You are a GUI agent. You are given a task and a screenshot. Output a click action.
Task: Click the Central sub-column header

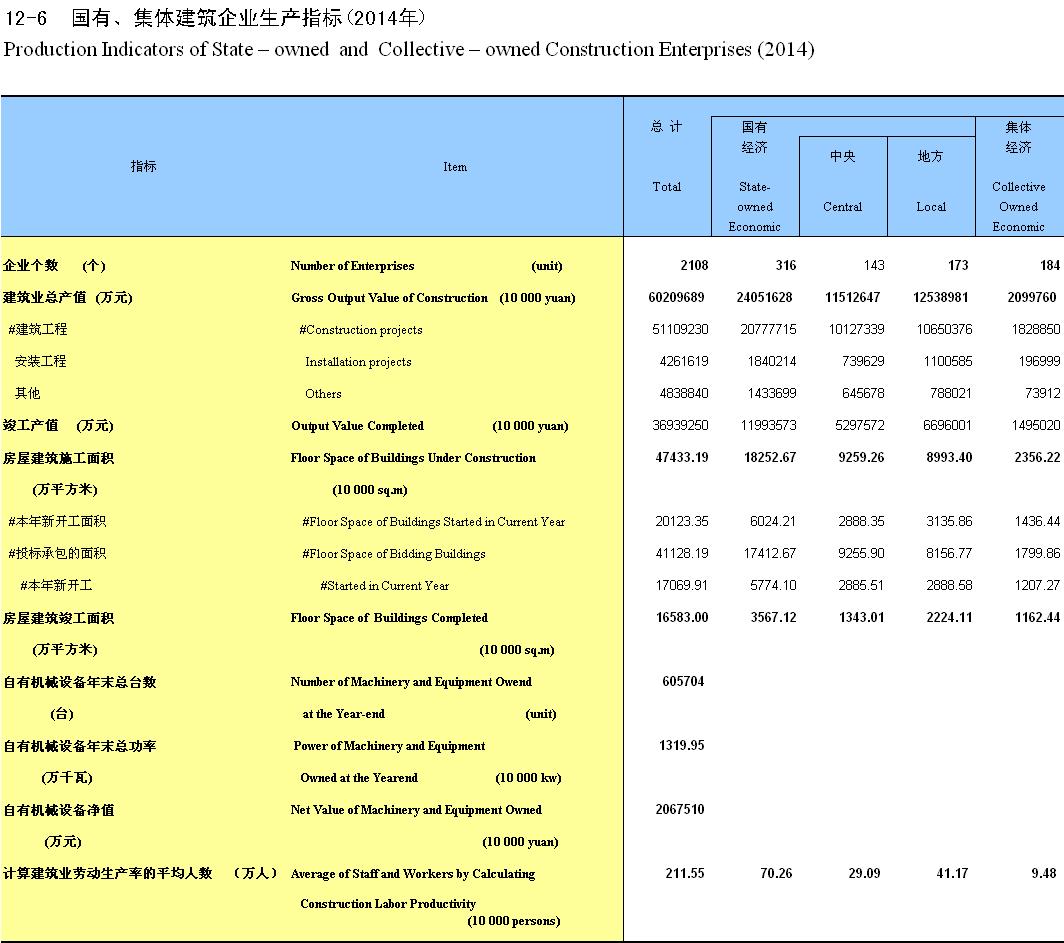point(842,206)
